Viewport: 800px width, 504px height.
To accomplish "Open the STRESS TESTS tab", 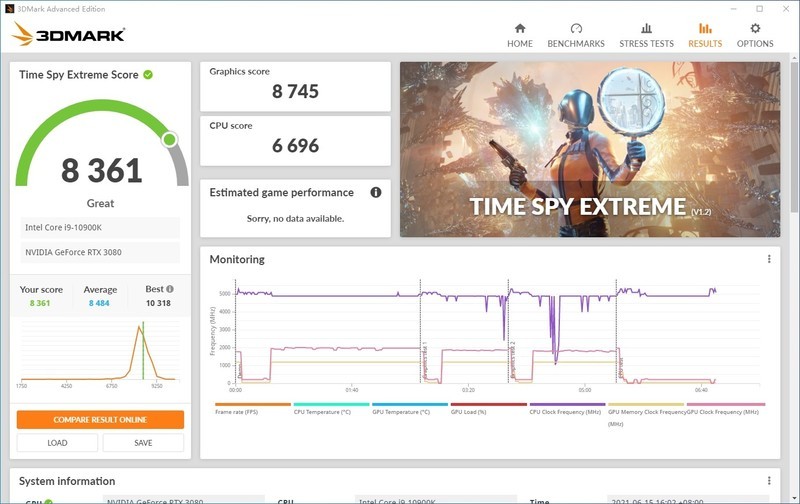I will pos(646,36).
